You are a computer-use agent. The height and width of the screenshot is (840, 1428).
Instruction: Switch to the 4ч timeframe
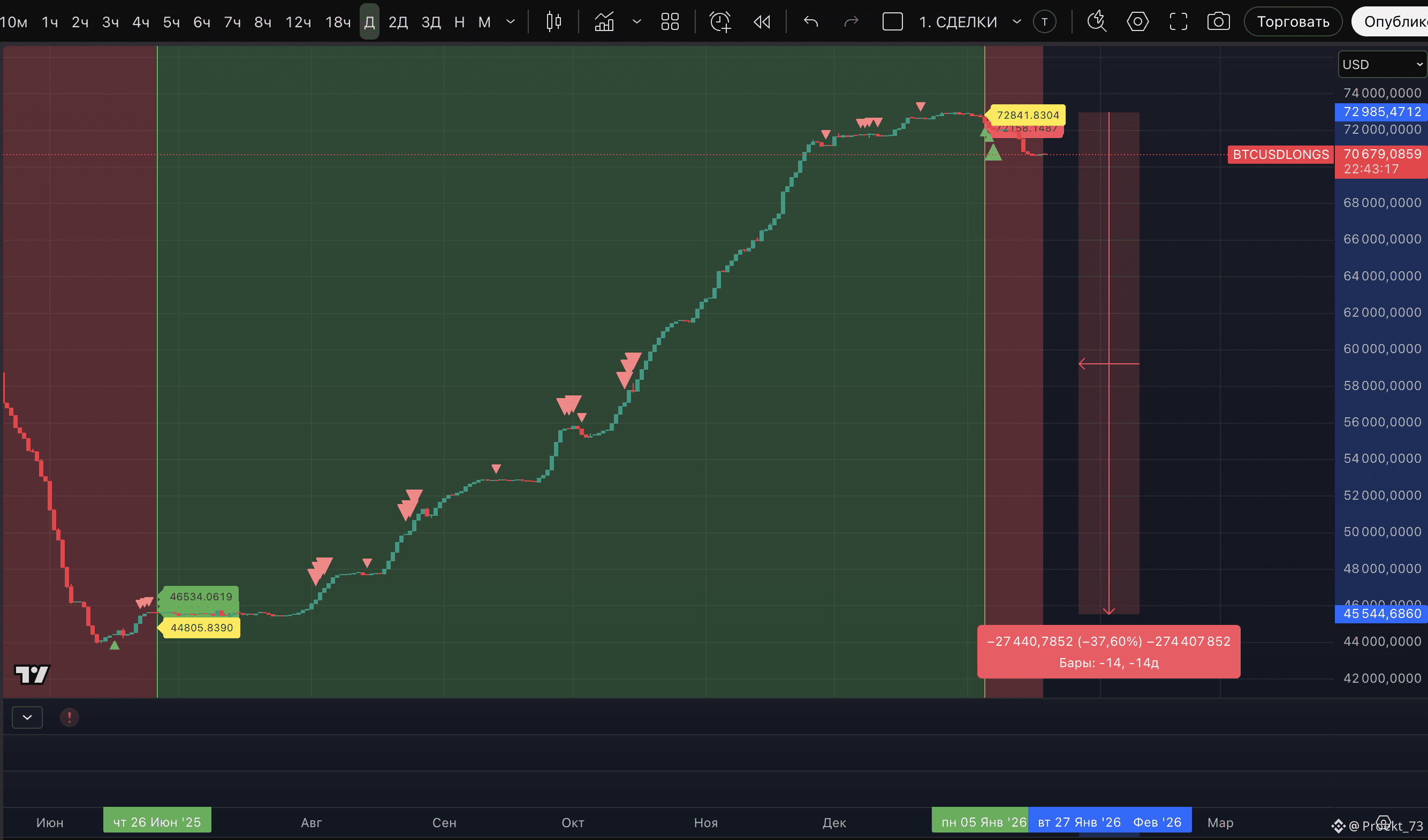(x=141, y=22)
